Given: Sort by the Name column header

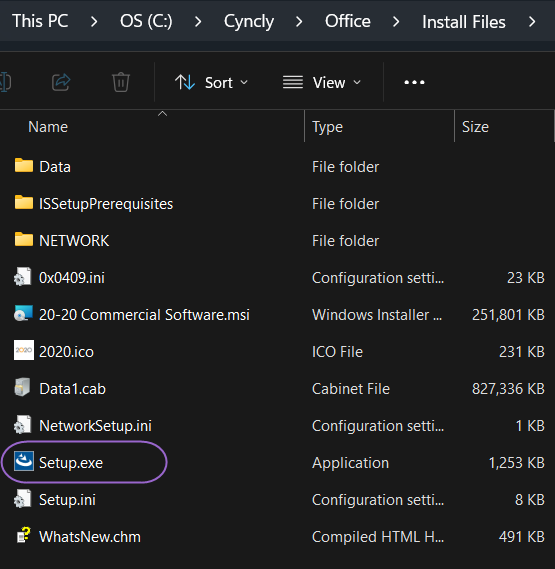Looking at the screenshot, I should coord(48,127).
